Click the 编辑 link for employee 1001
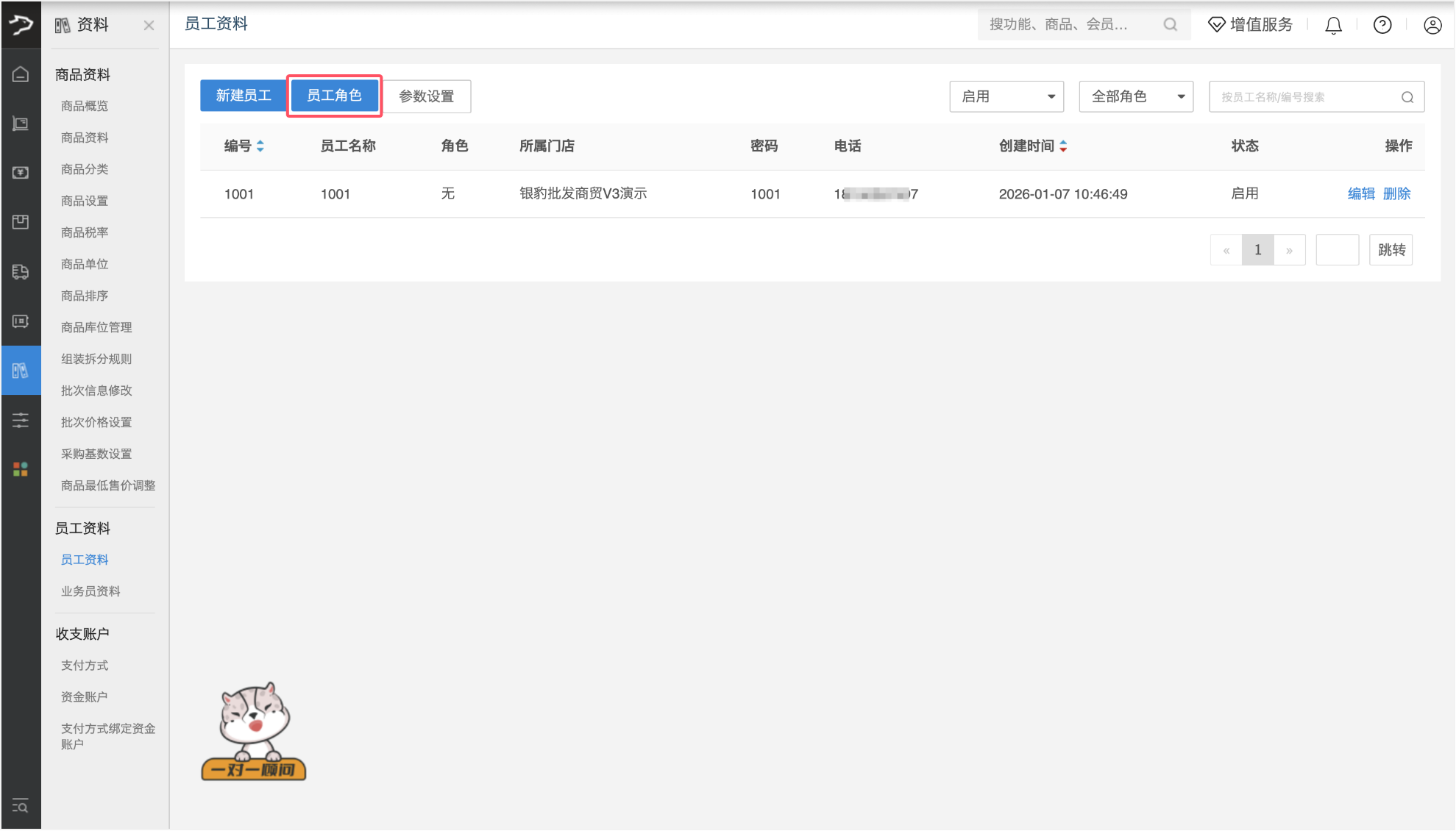Viewport: 1456px width, 831px height. pyautogui.click(x=1360, y=193)
